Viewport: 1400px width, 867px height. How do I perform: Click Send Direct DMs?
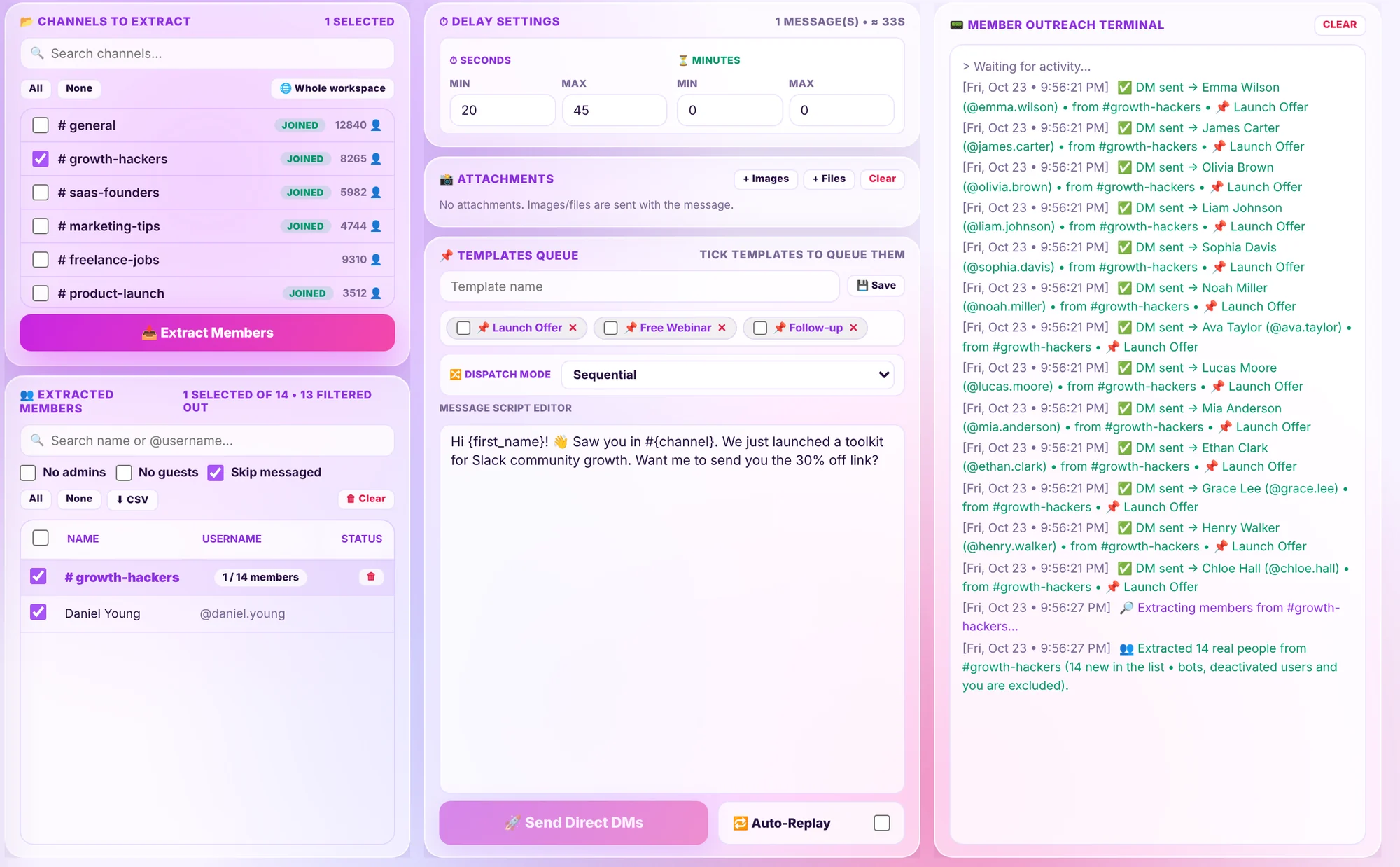coord(573,823)
